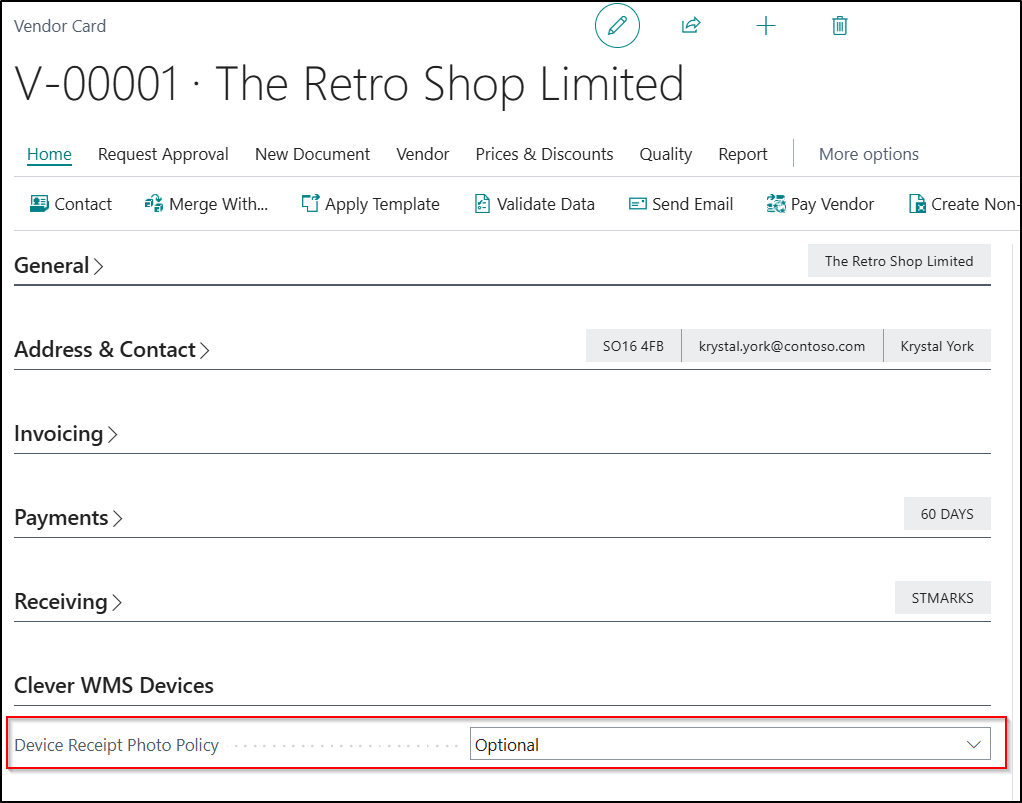Click Pay Vendor action
This screenshot has width=1022, height=803.
pos(820,204)
